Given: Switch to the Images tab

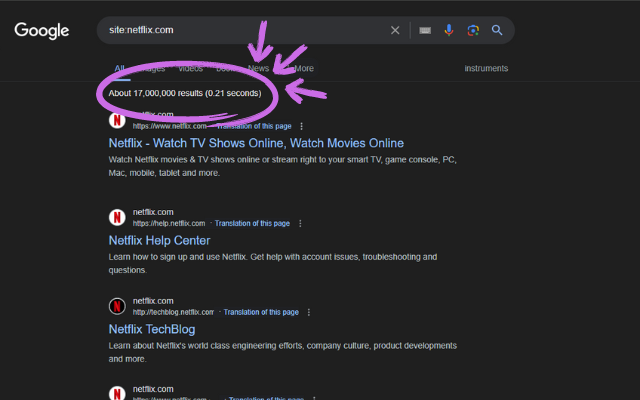Looking at the screenshot, I should coord(151,69).
